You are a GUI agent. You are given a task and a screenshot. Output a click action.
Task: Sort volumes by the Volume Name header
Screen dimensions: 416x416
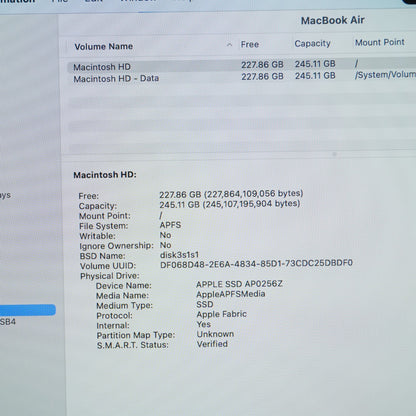pos(104,46)
